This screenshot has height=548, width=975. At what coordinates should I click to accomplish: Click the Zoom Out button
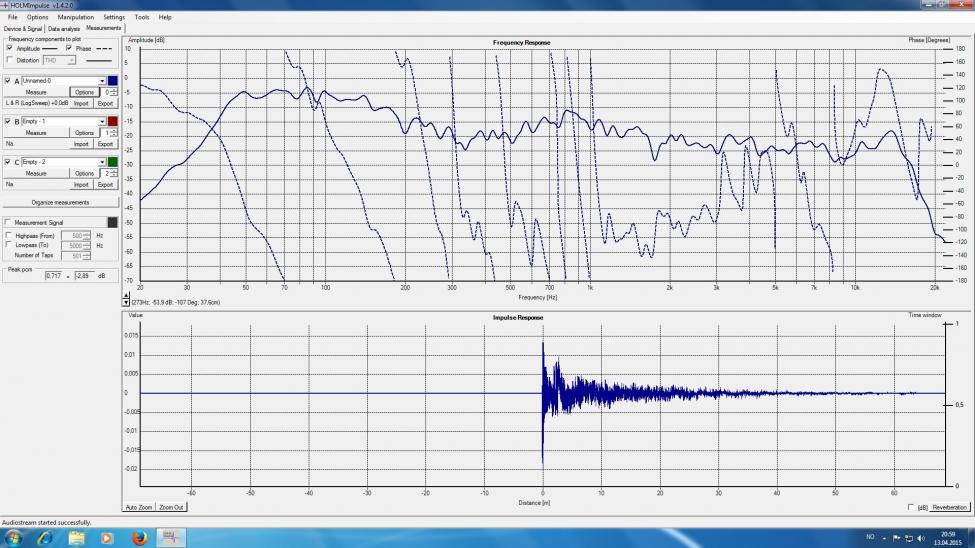(x=171, y=508)
